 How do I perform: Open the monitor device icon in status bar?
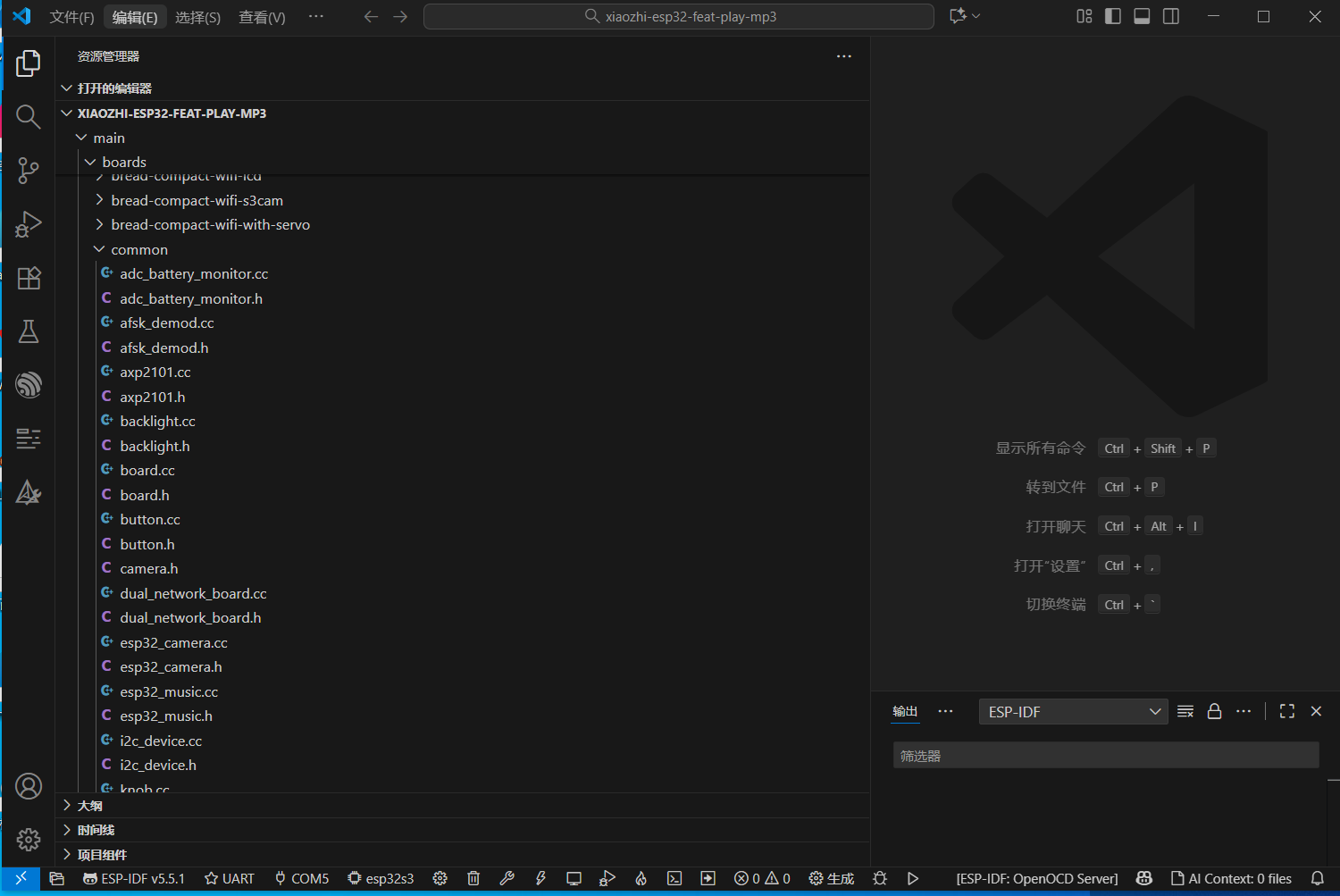click(574, 878)
